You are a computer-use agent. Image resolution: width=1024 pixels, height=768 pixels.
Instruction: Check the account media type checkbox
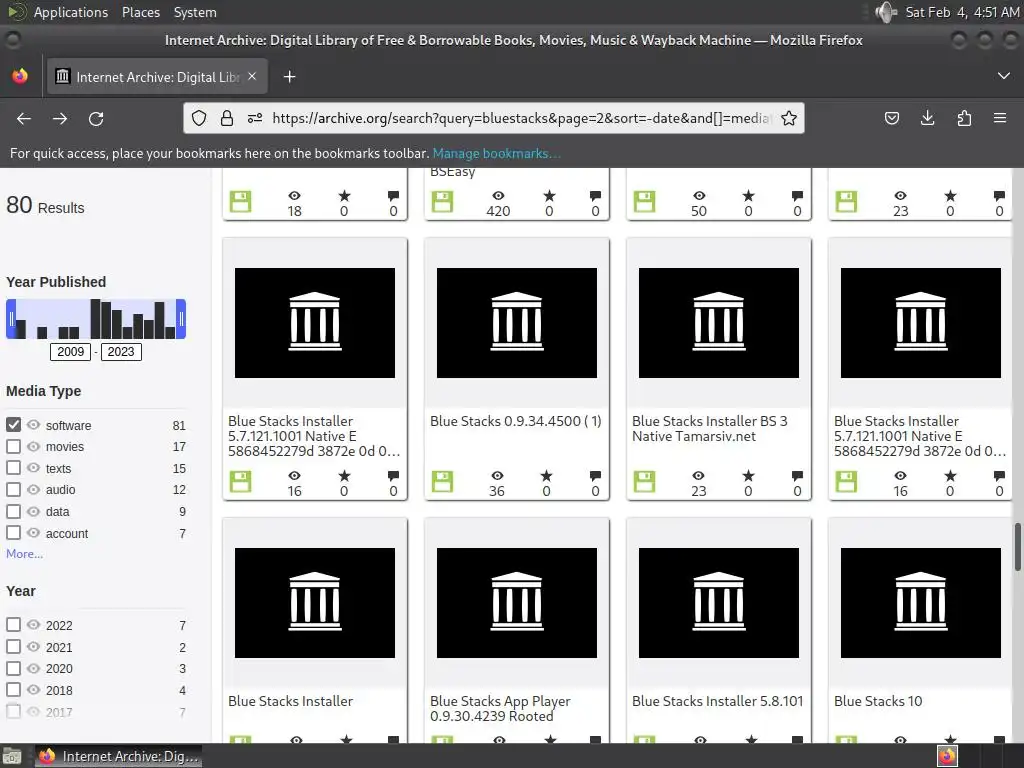[x=14, y=532]
